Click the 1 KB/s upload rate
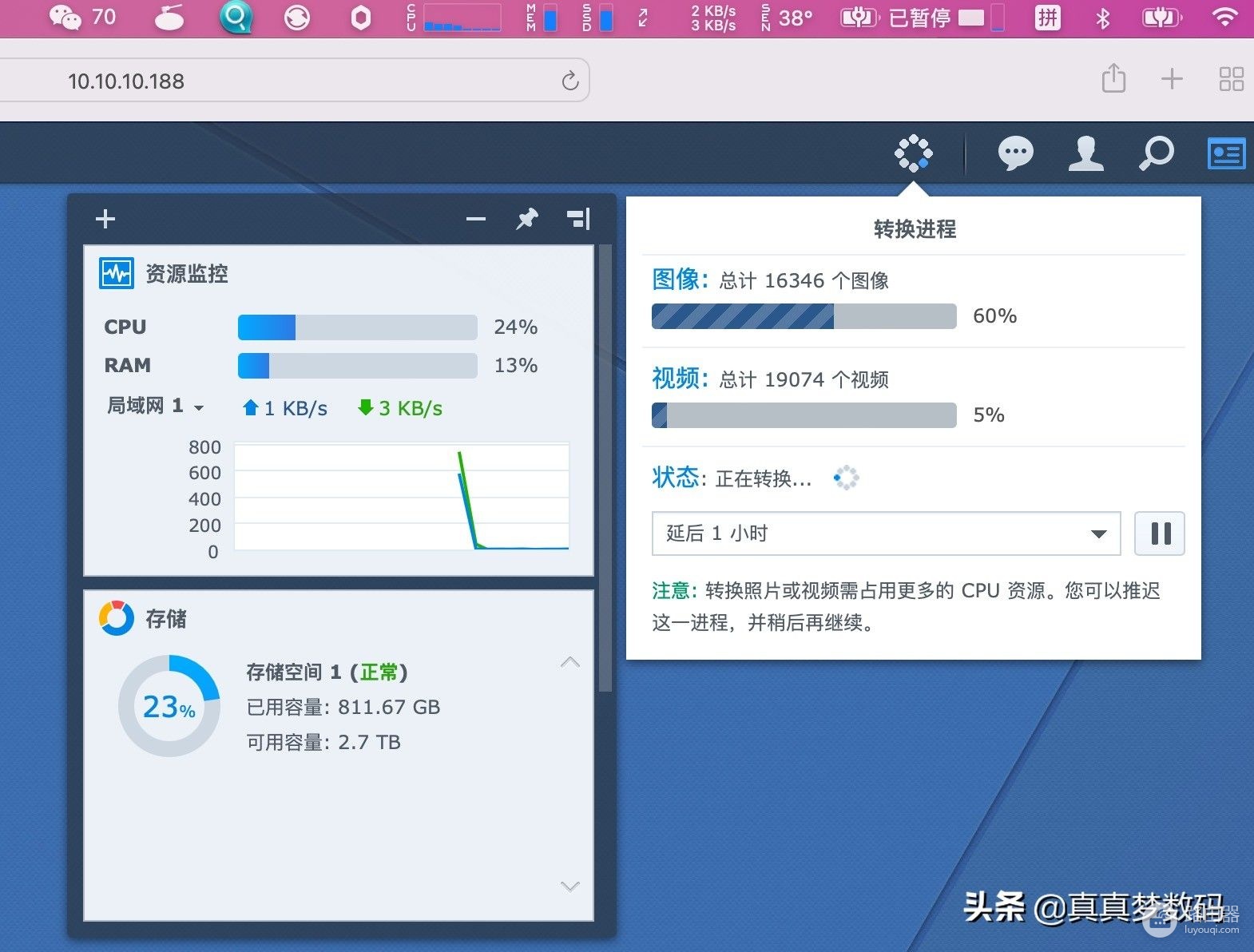 (285, 408)
